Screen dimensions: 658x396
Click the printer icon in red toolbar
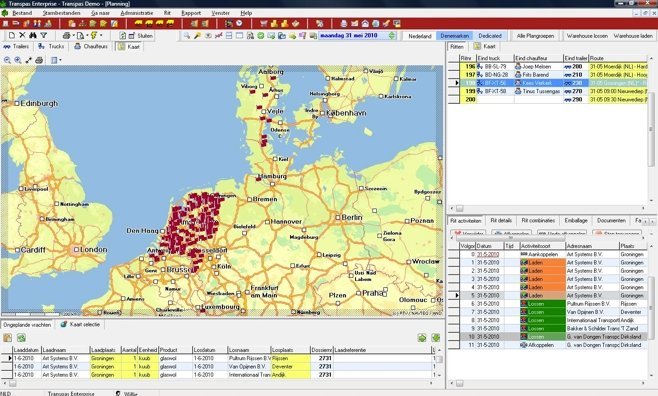coord(344,23)
